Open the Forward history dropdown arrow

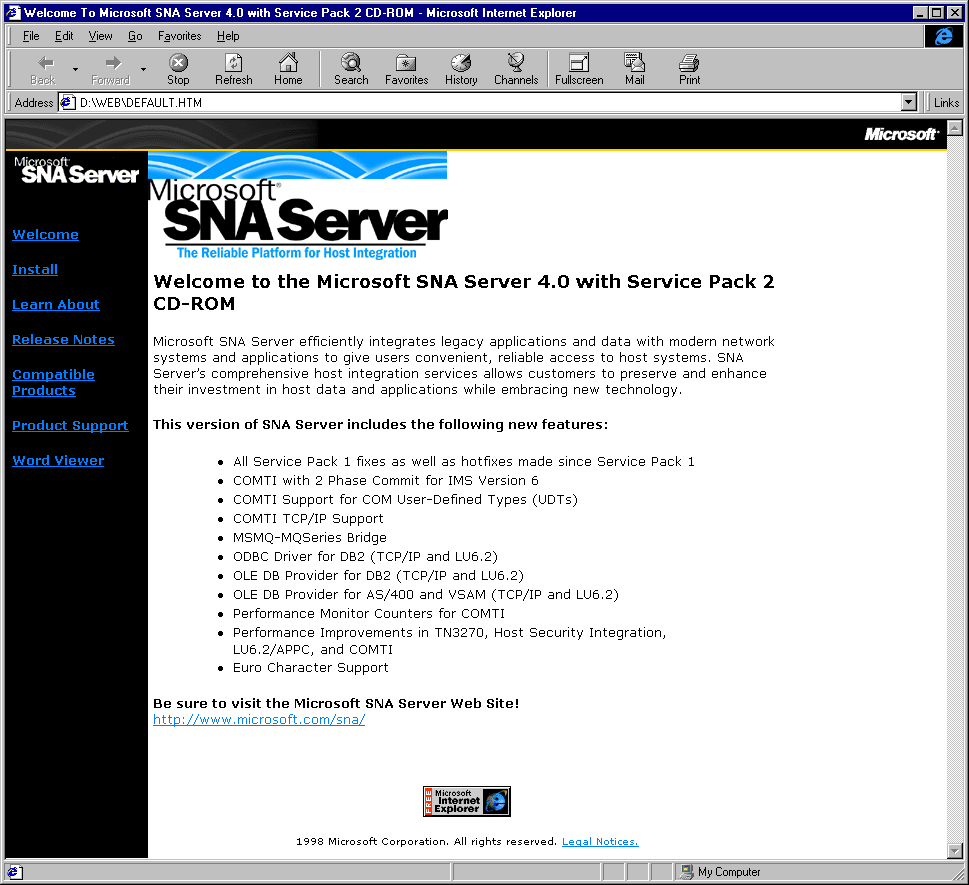[x=143, y=69]
